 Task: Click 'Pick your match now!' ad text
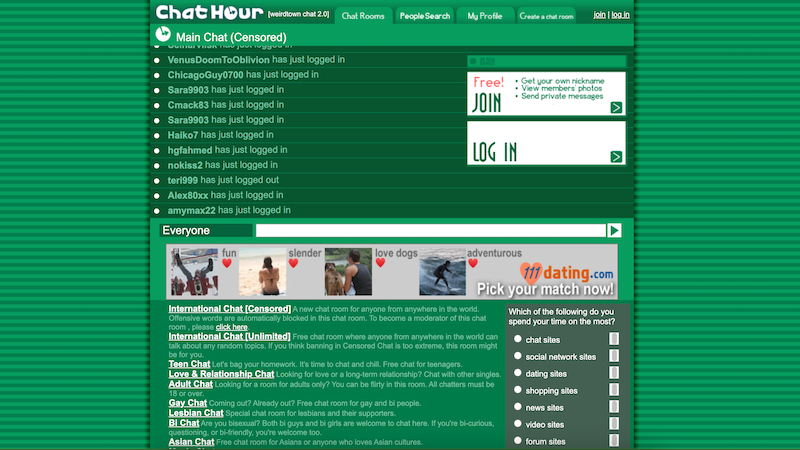(x=545, y=289)
